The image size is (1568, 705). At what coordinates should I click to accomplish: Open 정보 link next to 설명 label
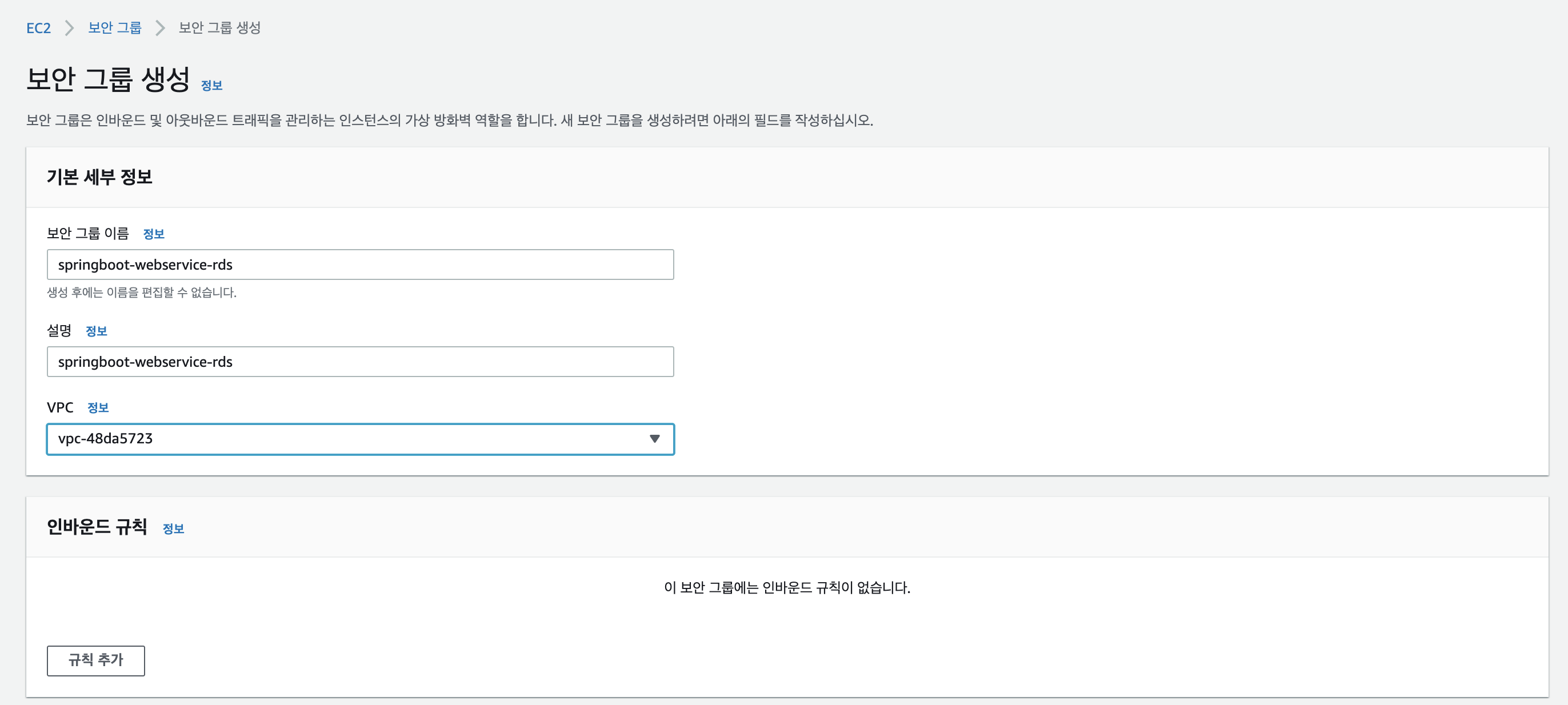click(96, 331)
